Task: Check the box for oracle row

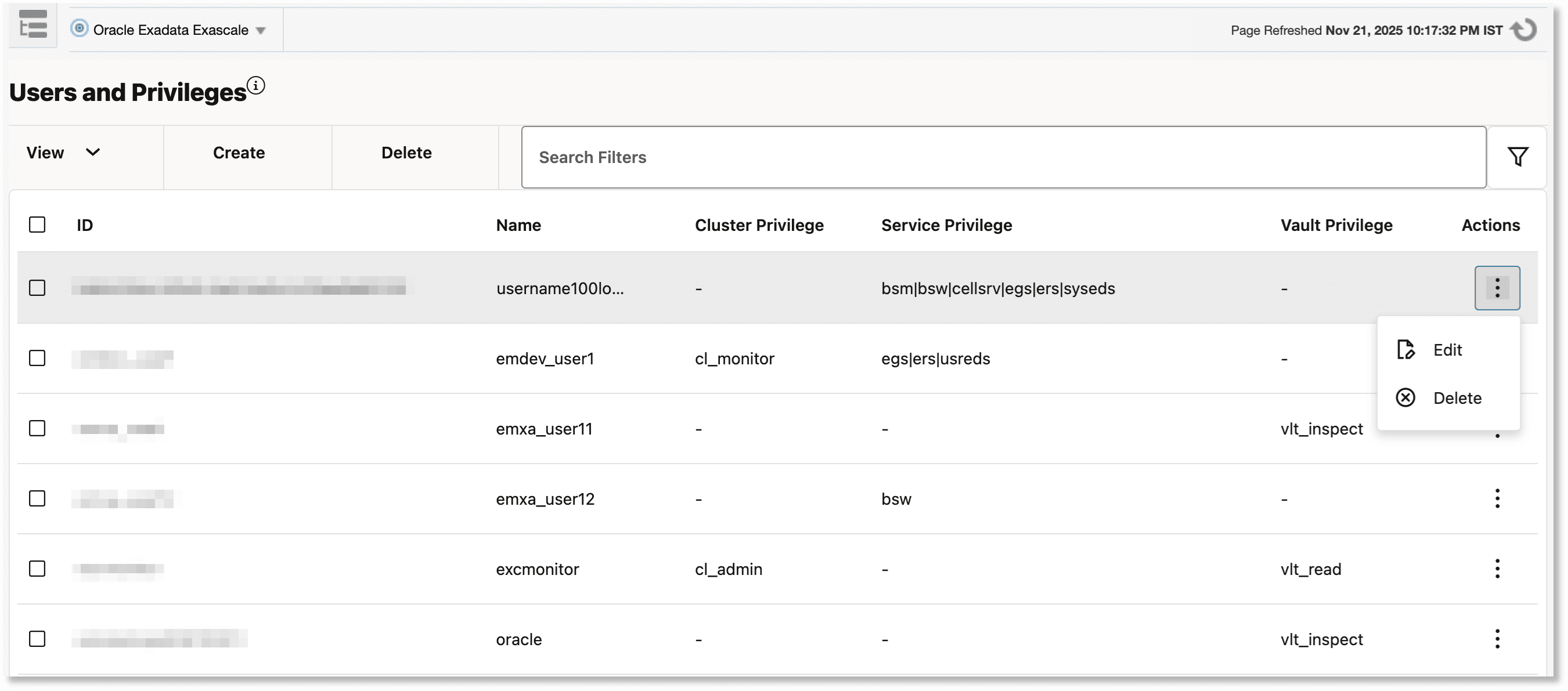Action: point(37,639)
